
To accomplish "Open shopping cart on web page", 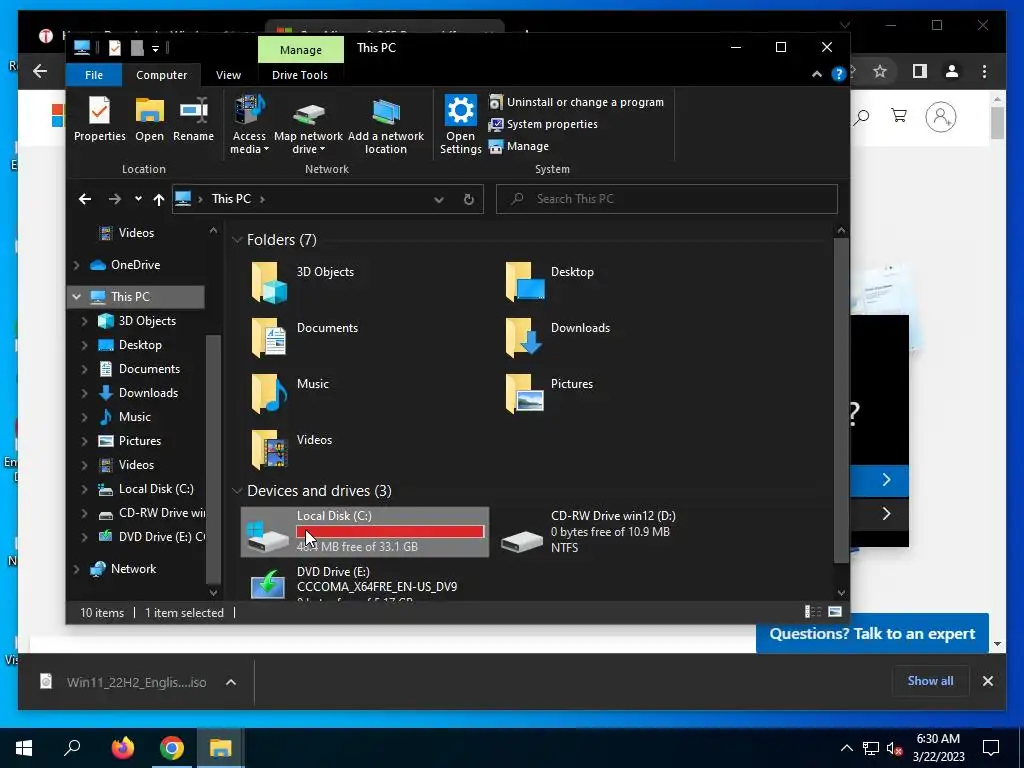I will [x=899, y=116].
